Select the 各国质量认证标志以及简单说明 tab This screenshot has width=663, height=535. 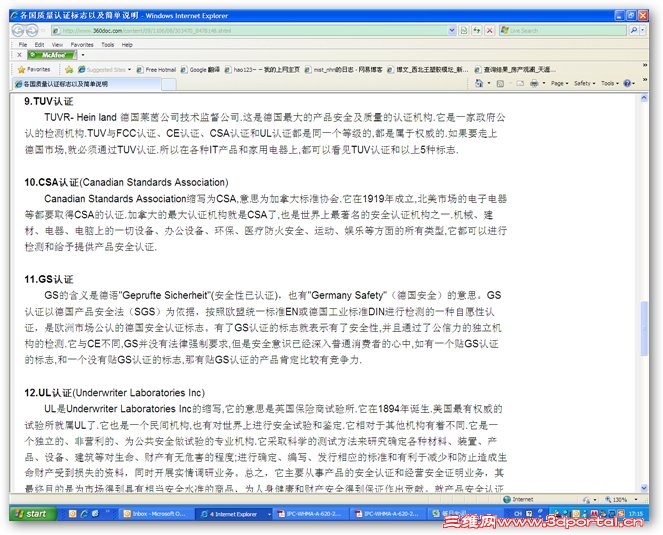click(86, 84)
